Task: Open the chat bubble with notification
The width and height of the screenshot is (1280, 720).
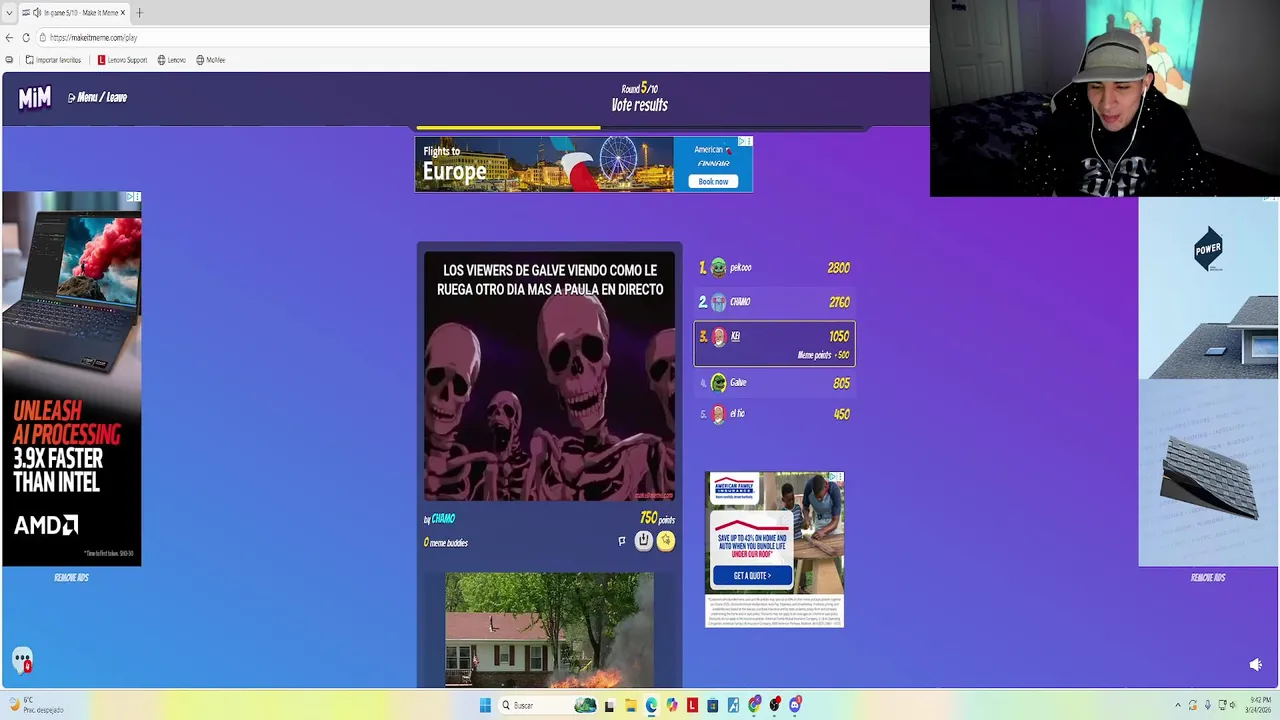Action: tap(22, 661)
